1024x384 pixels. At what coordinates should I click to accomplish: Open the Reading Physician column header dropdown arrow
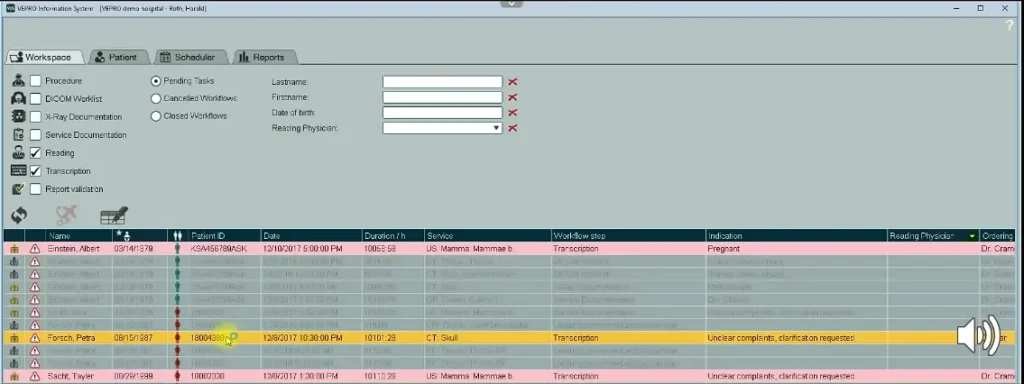[x=972, y=236]
